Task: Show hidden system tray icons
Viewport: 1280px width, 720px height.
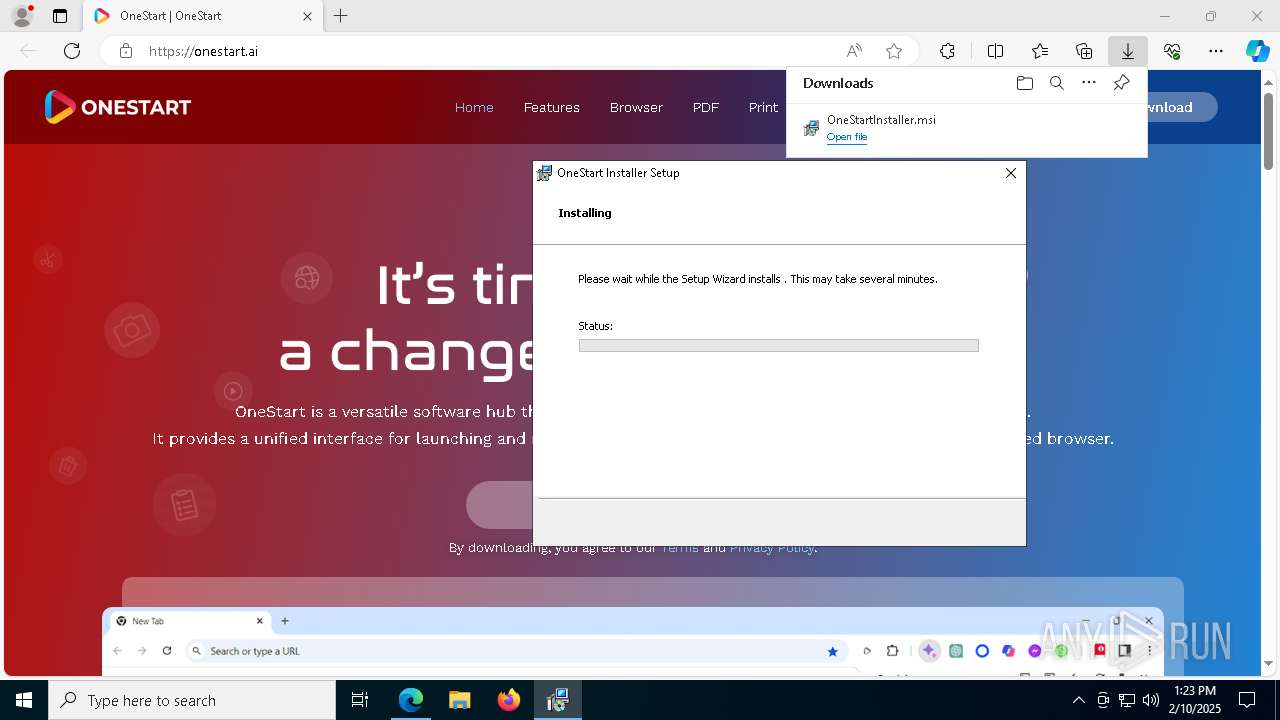Action: (1078, 700)
